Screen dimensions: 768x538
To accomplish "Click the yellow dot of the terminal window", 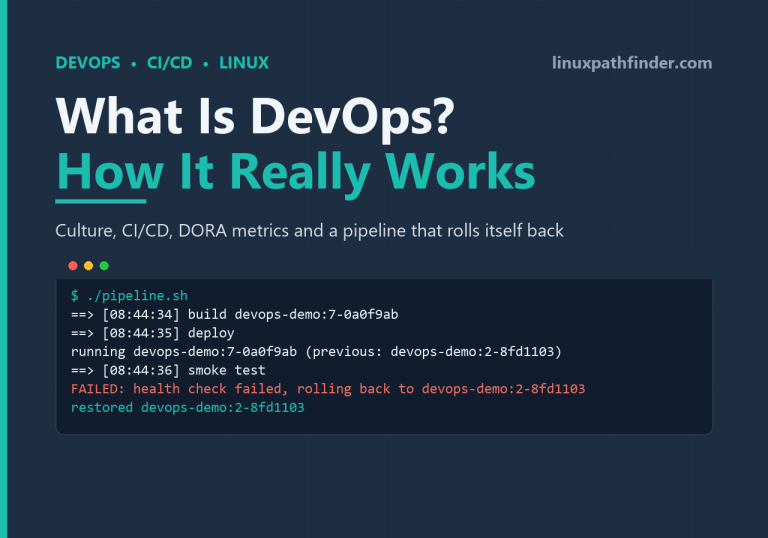I will [x=89, y=266].
